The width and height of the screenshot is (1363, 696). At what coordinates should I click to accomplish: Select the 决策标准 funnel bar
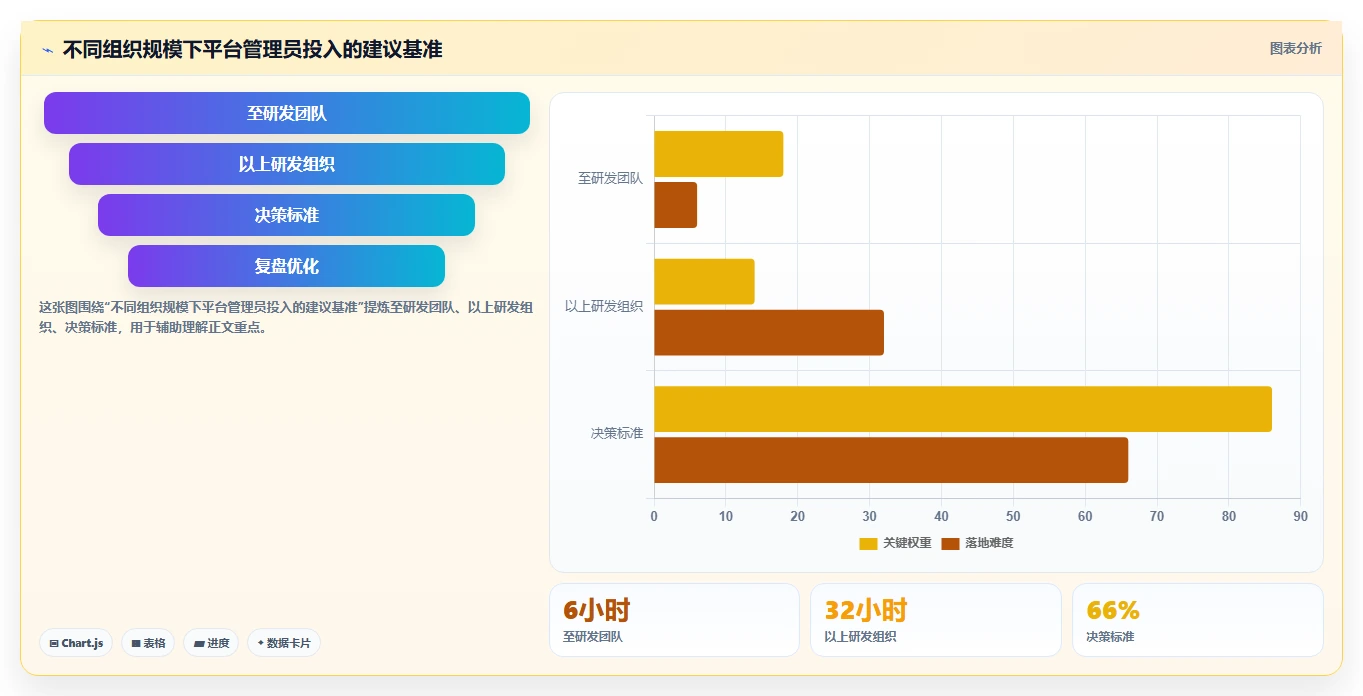[x=287, y=215]
